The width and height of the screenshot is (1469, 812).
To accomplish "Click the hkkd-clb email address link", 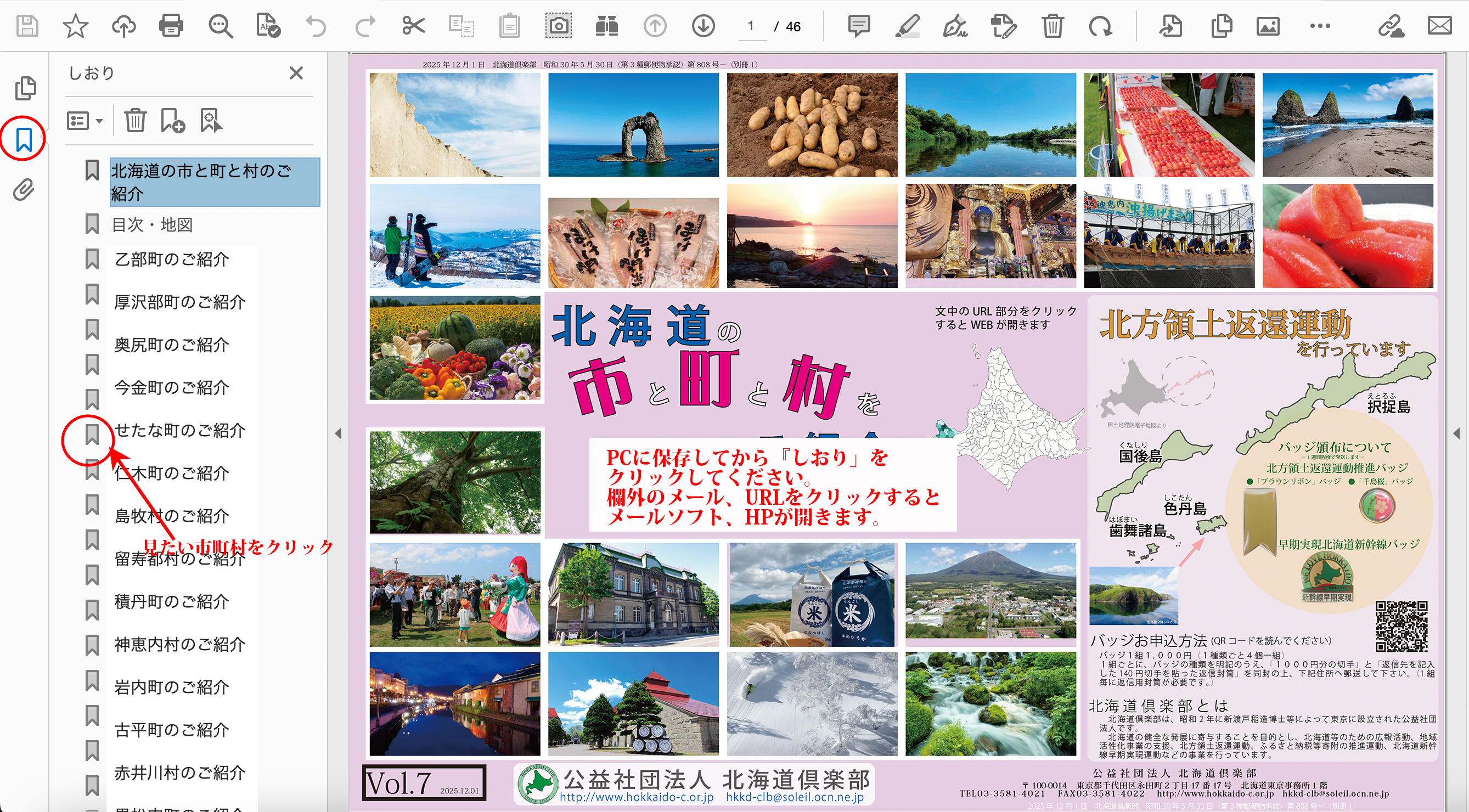I will [x=795, y=797].
